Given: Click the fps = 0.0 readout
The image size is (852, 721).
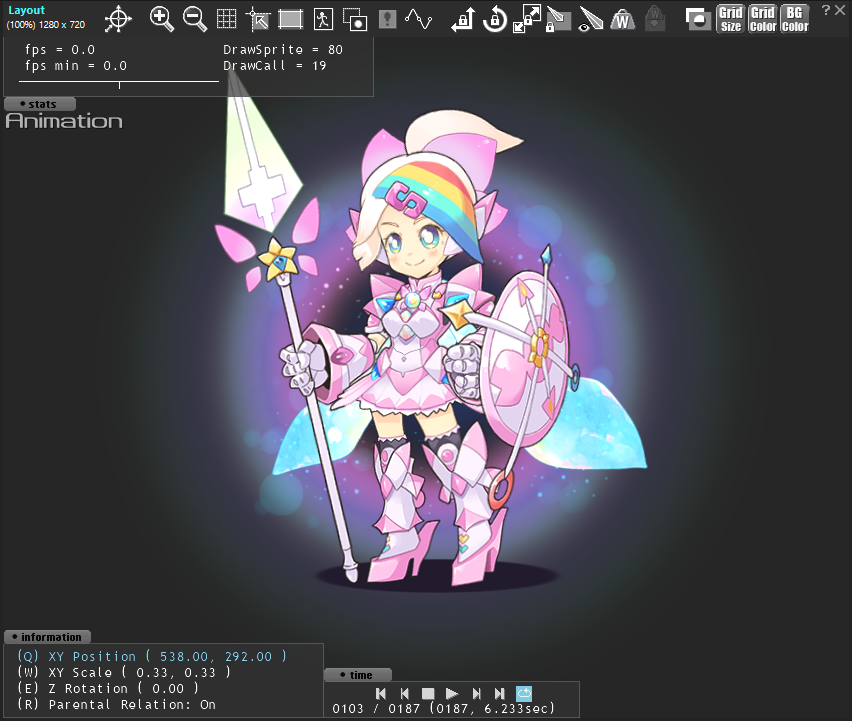Looking at the screenshot, I should (60, 49).
